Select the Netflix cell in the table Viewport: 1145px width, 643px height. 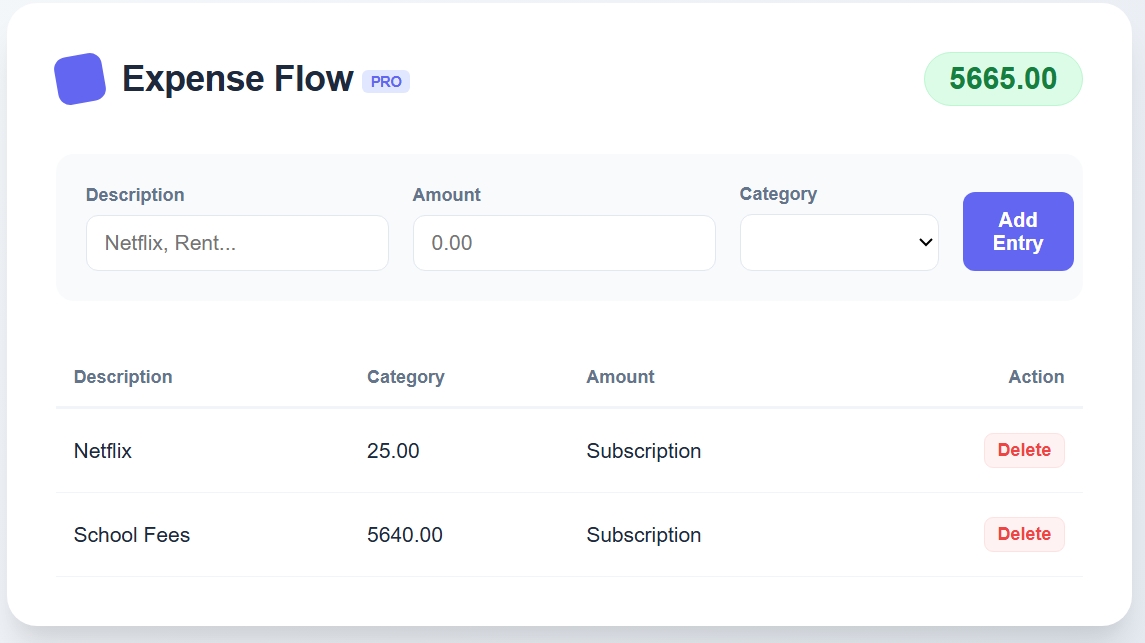coord(103,451)
